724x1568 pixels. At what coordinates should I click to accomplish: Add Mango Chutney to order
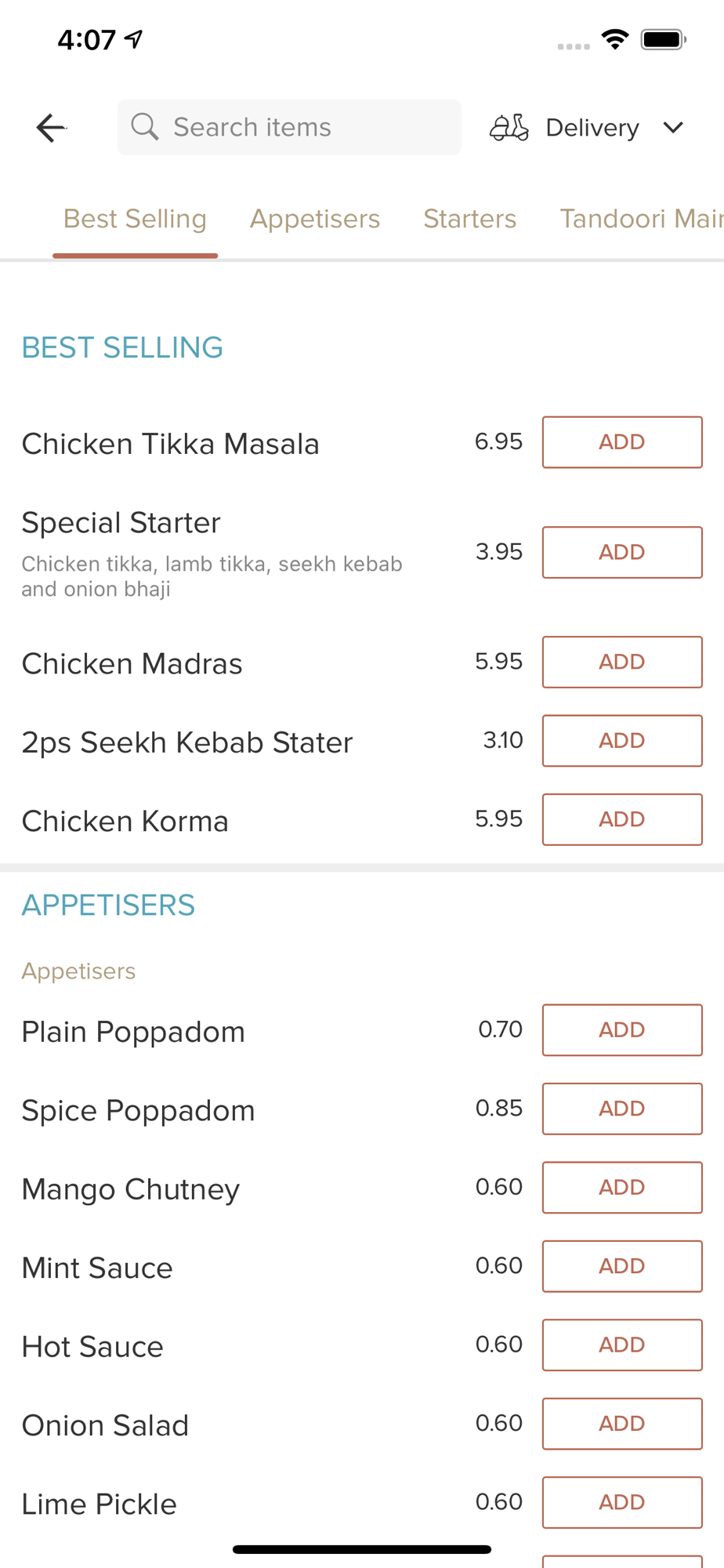[x=622, y=1187]
